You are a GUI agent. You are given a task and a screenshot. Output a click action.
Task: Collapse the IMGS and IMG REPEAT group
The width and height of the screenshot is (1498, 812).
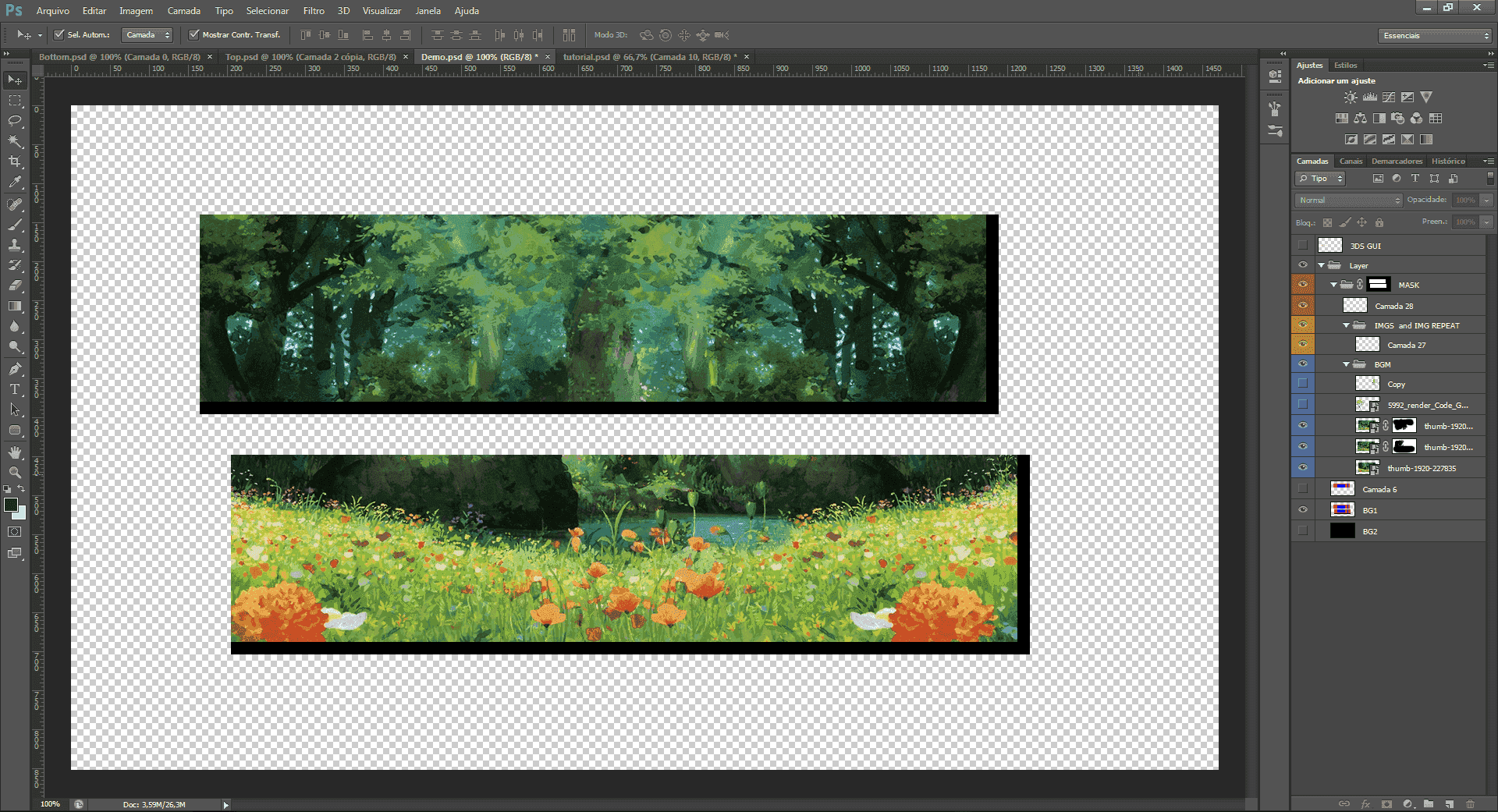coord(1347,325)
